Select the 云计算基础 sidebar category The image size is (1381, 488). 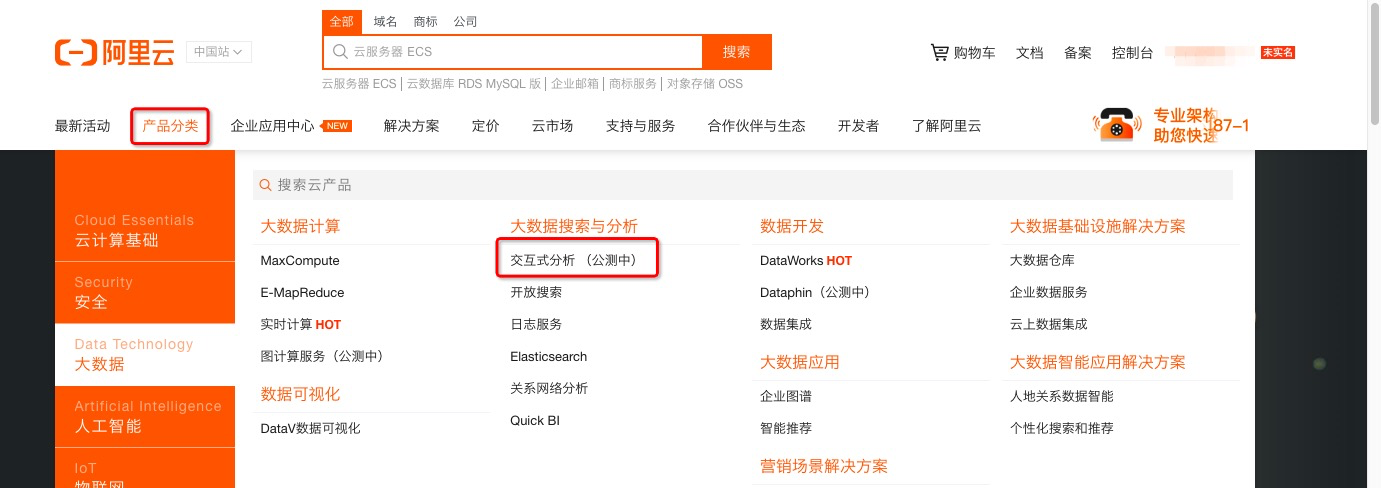(x=145, y=231)
